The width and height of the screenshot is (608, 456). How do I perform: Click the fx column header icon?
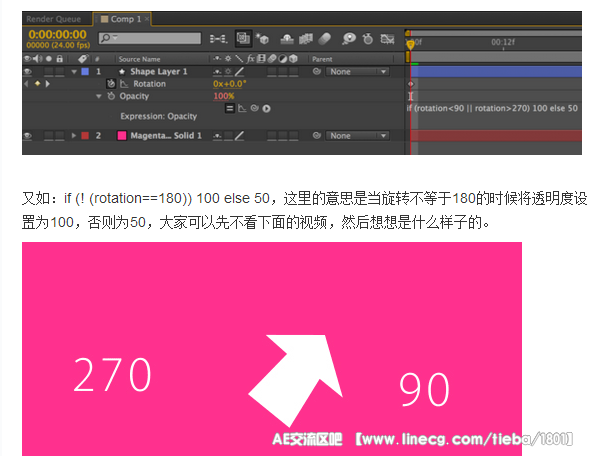pyautogui.click(x=250, y=59)
